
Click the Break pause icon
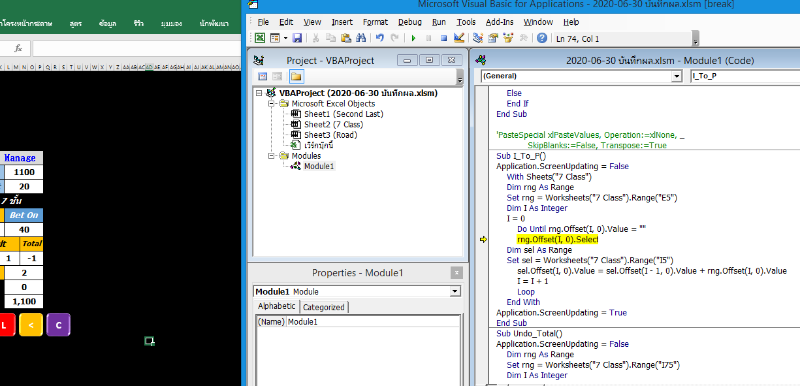pyautogui.click(x=429, y=38)
